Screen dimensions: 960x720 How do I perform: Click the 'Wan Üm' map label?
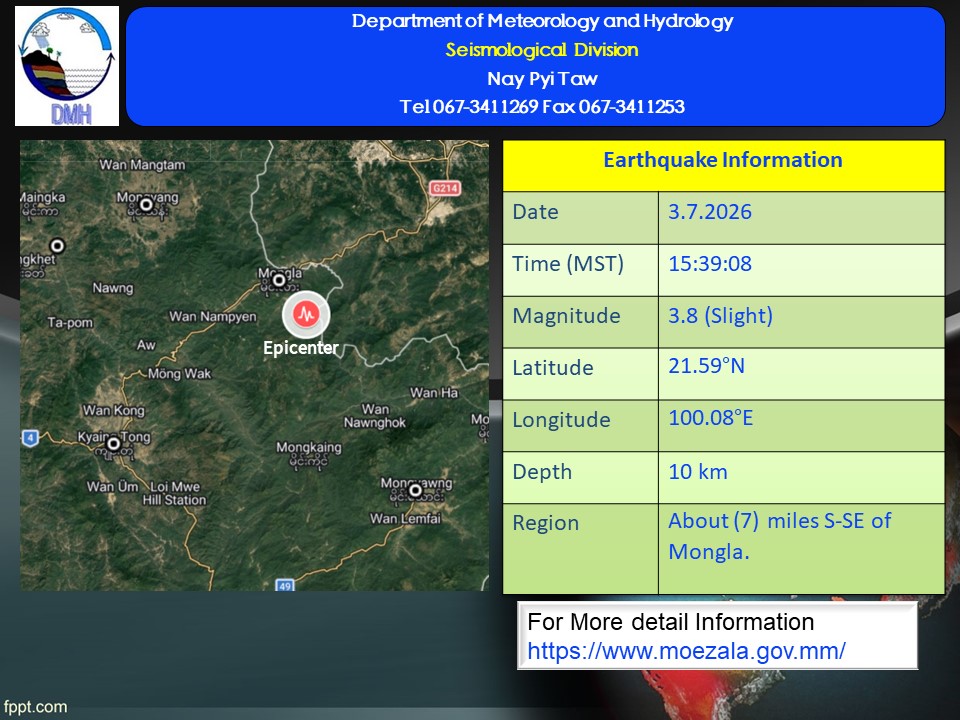coord(113,487)
